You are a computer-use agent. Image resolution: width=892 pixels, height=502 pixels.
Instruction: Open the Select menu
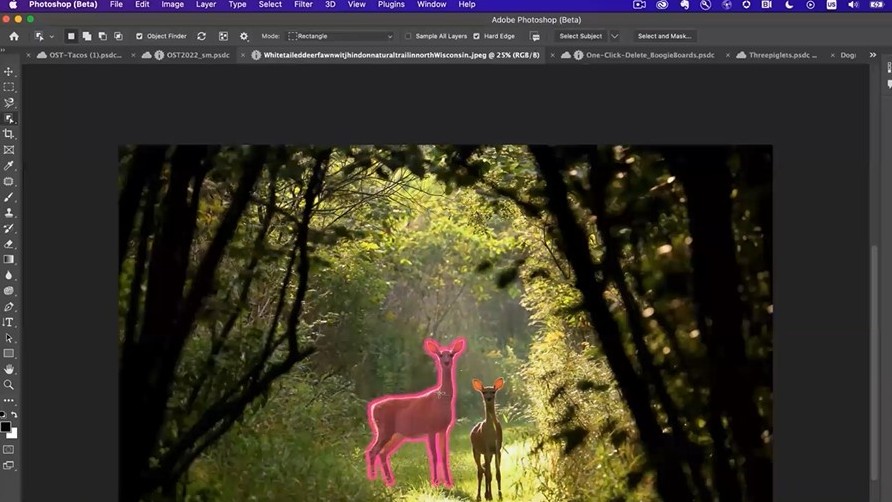[x=270, y=5]
